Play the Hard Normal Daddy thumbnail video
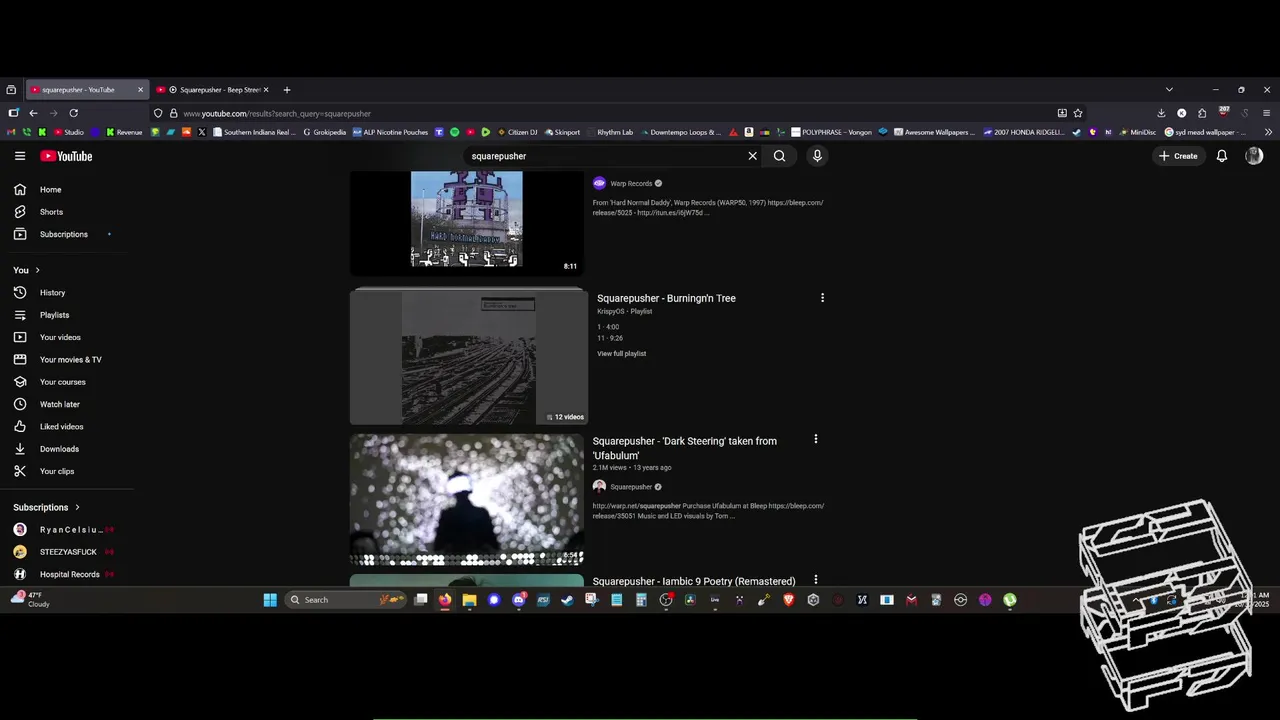This screenshot has width=1280, height=720. click(x=466, y=222)
